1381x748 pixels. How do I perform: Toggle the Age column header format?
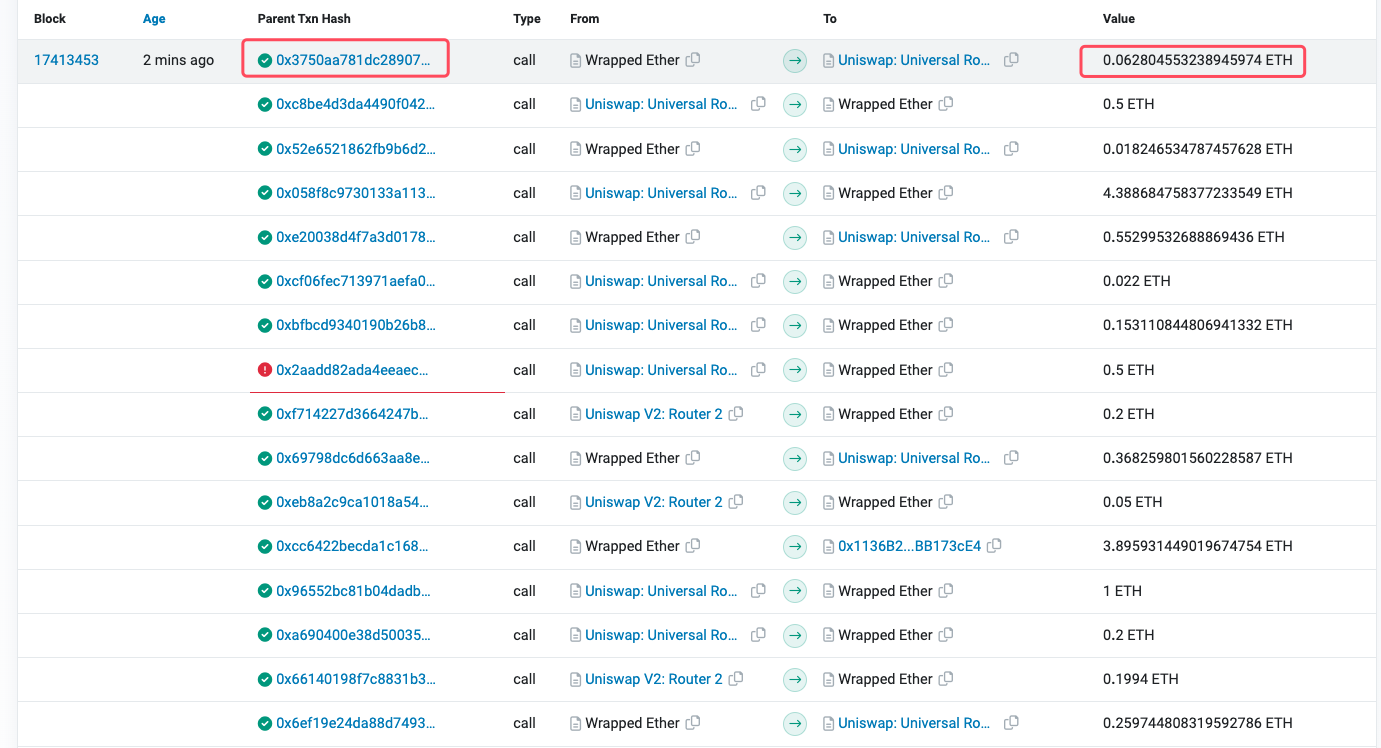(x=154, y=19)
